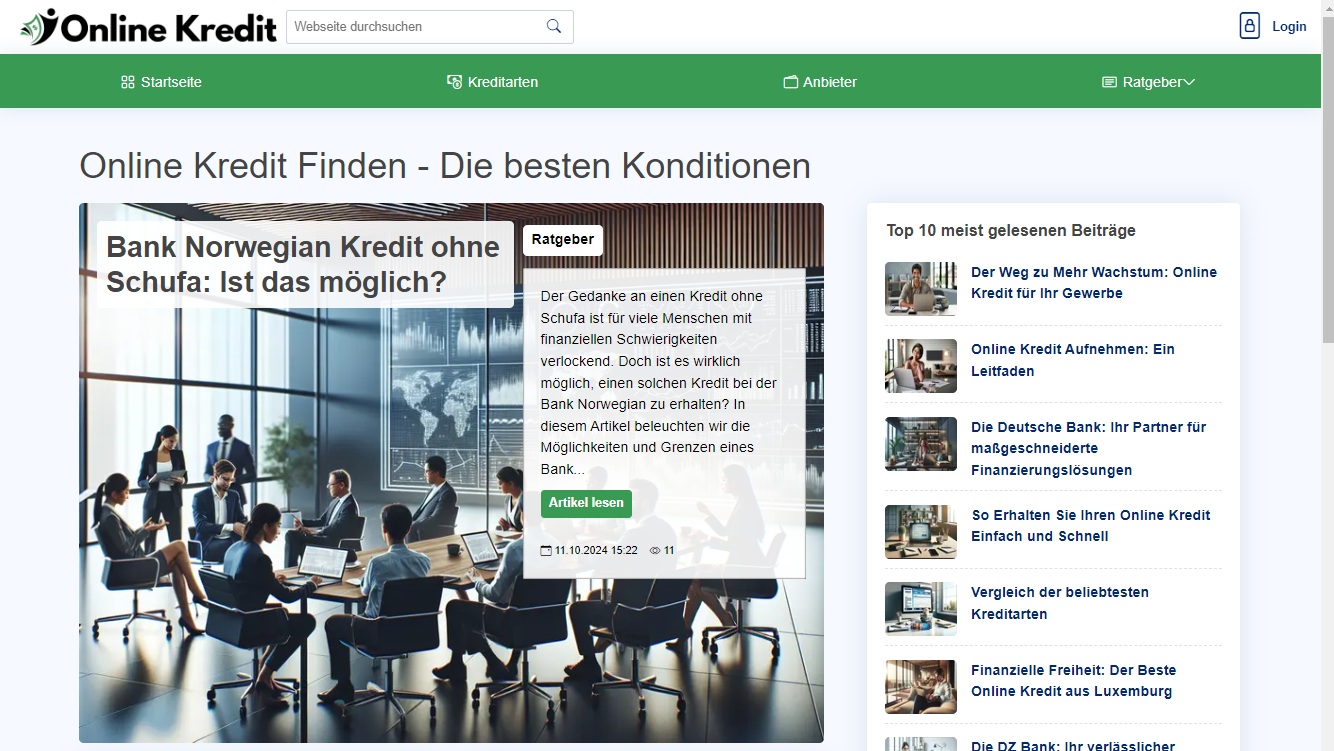
Task: Open the Ratgeber chevron in the navbar
Action: (x=1190, y=82)
